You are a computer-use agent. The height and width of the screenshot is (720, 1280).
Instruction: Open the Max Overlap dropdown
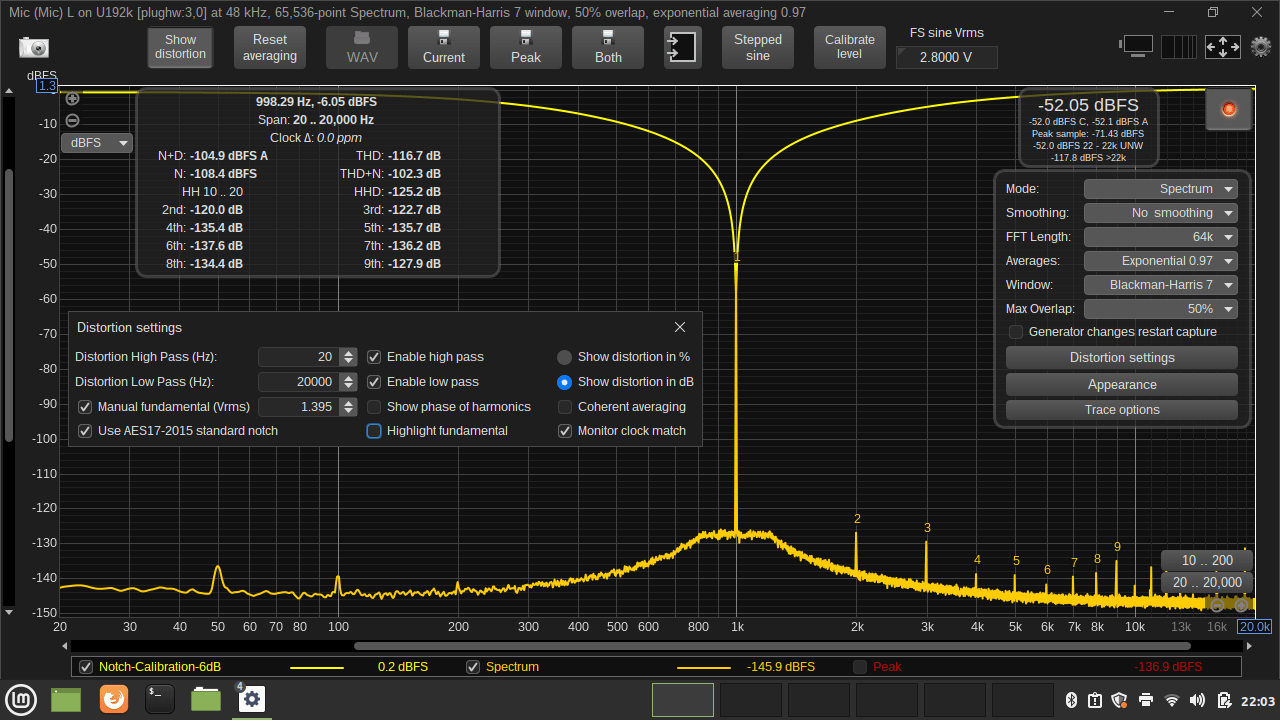point(1161,309)
